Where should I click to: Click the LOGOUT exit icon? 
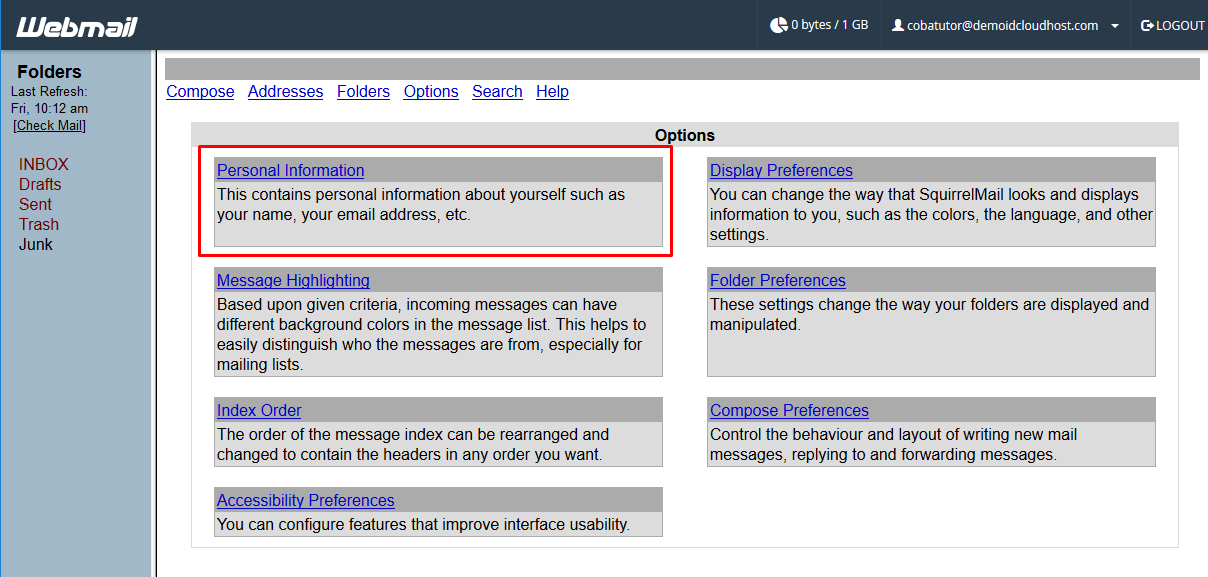point(1146,25)
